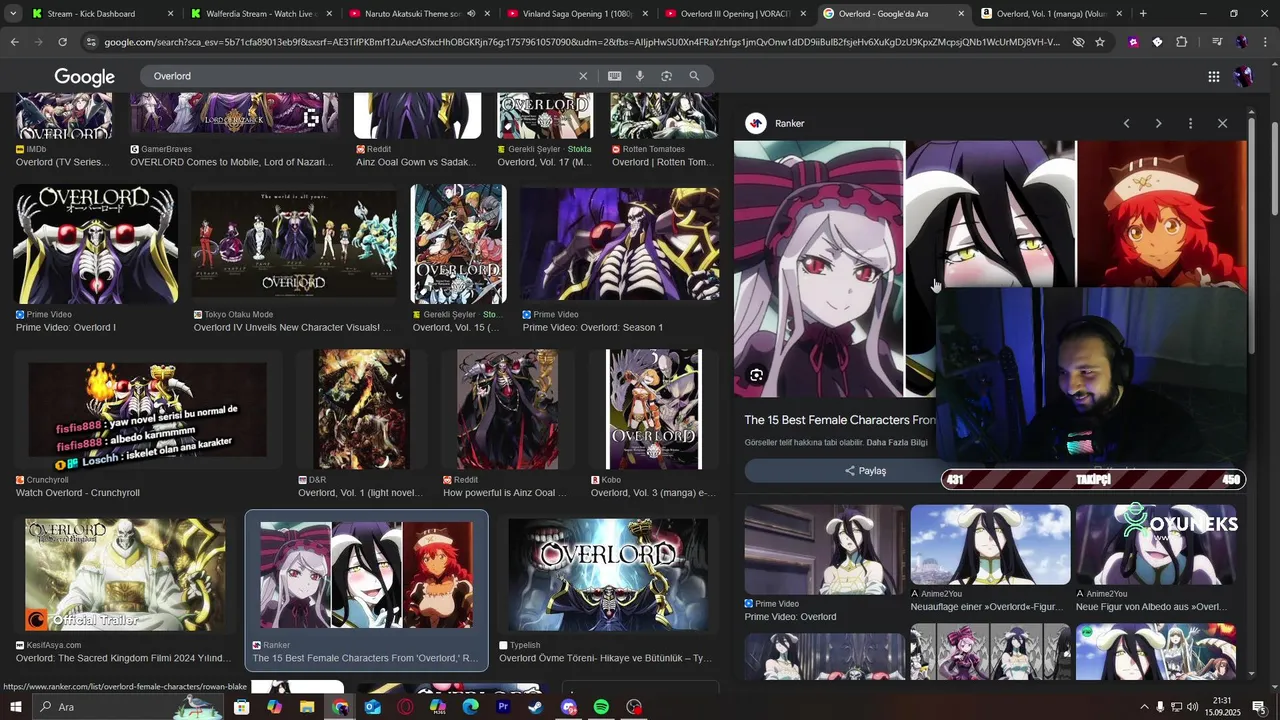Click the Paylaş share button
Screen dimensions: 1280x720
click(x=865, y=471)
